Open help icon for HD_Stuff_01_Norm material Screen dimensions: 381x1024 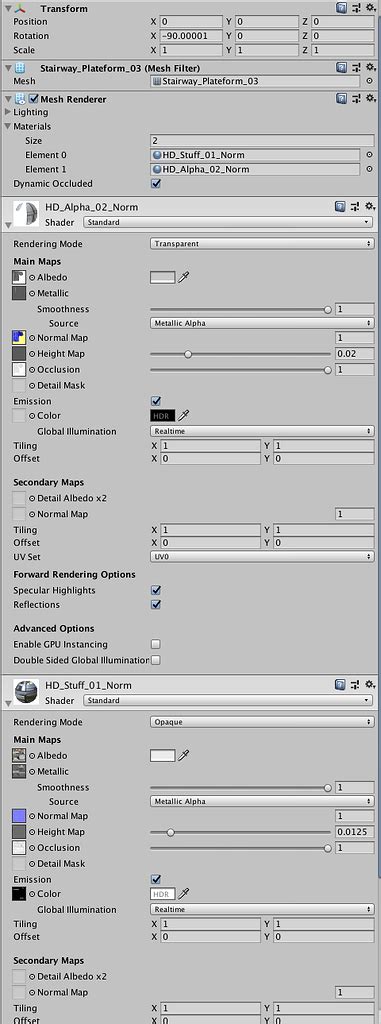341,684
